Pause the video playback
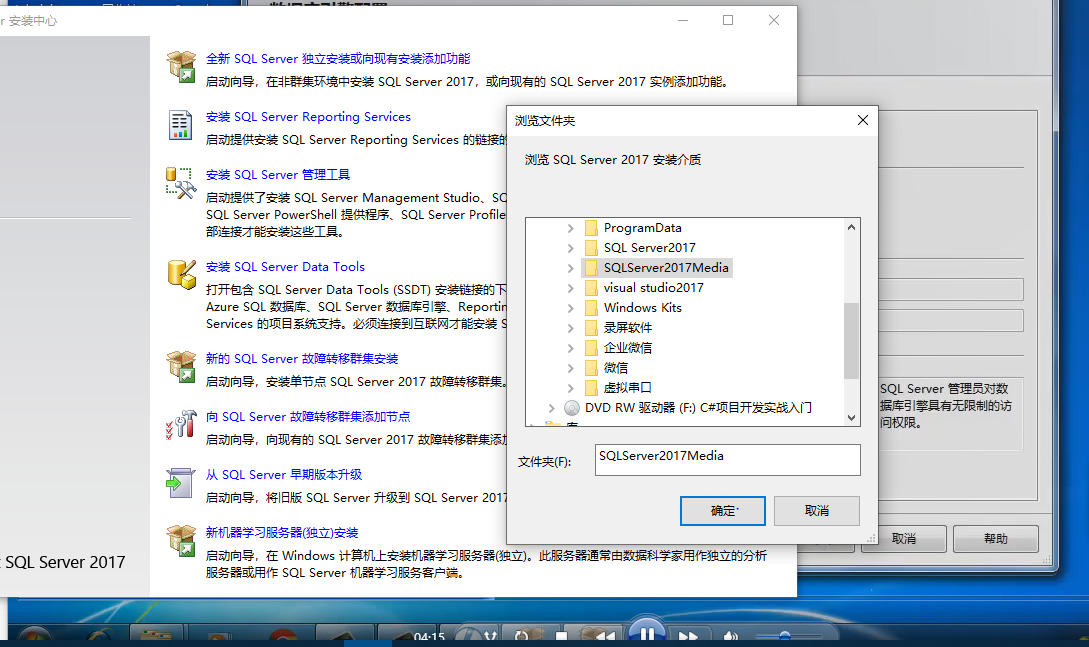 click(x=647, y=632)
